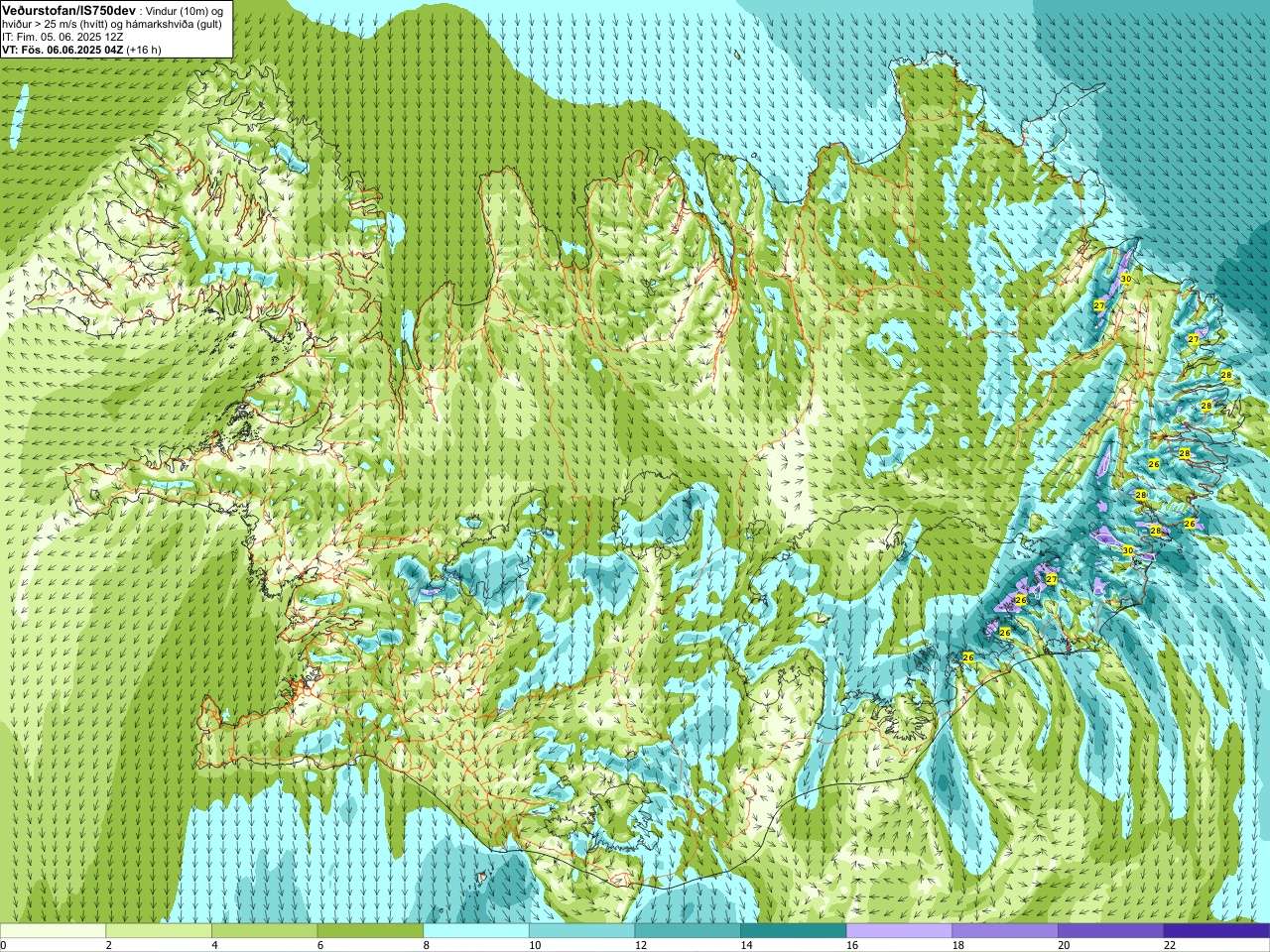Click the bold "Veðurstofan/IS750dev" title text
Screen dimensions: 1270x952
point(69,9)
